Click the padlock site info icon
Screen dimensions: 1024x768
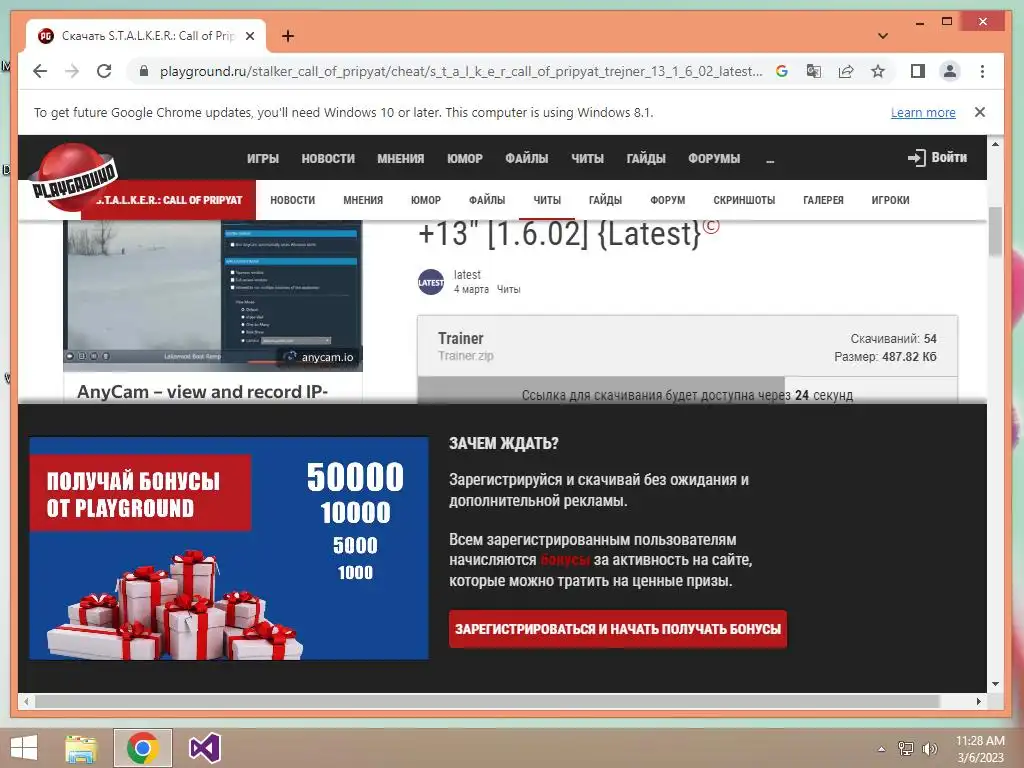click(144, 71)
